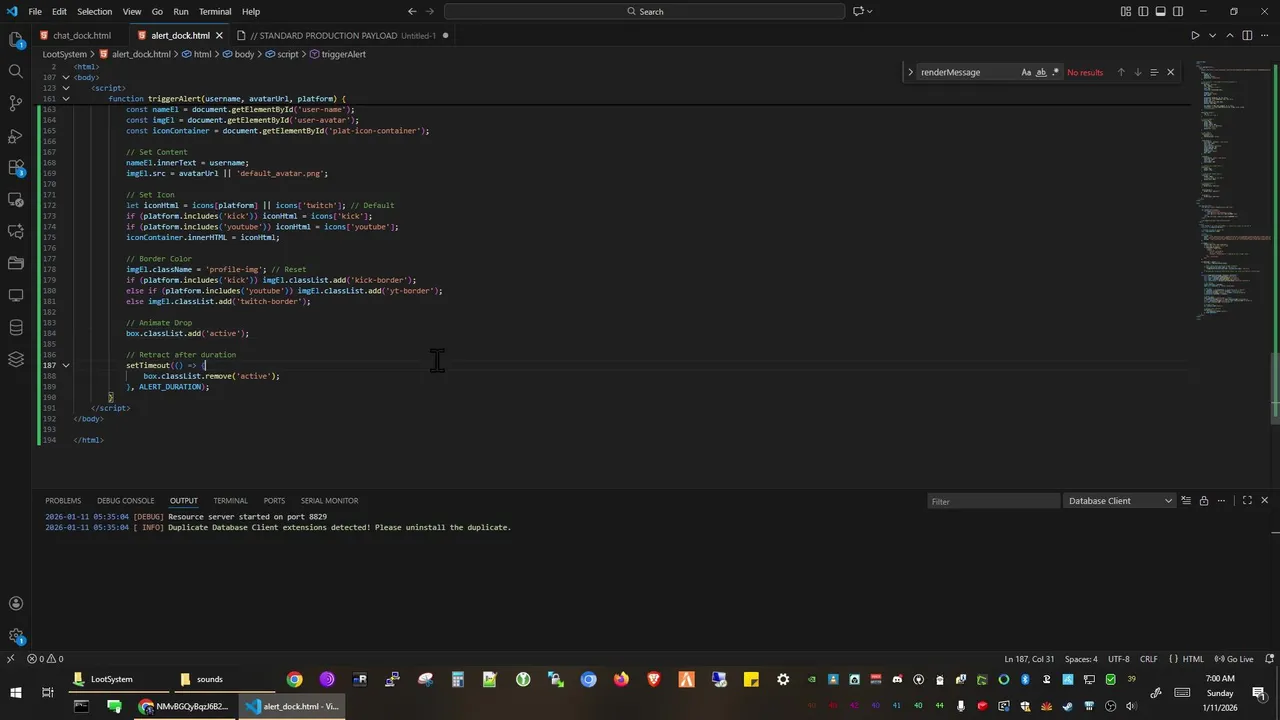Focus the command center Search box
Image resolution: width=1280 pixels, height=720 pixels.
(644, 11)
